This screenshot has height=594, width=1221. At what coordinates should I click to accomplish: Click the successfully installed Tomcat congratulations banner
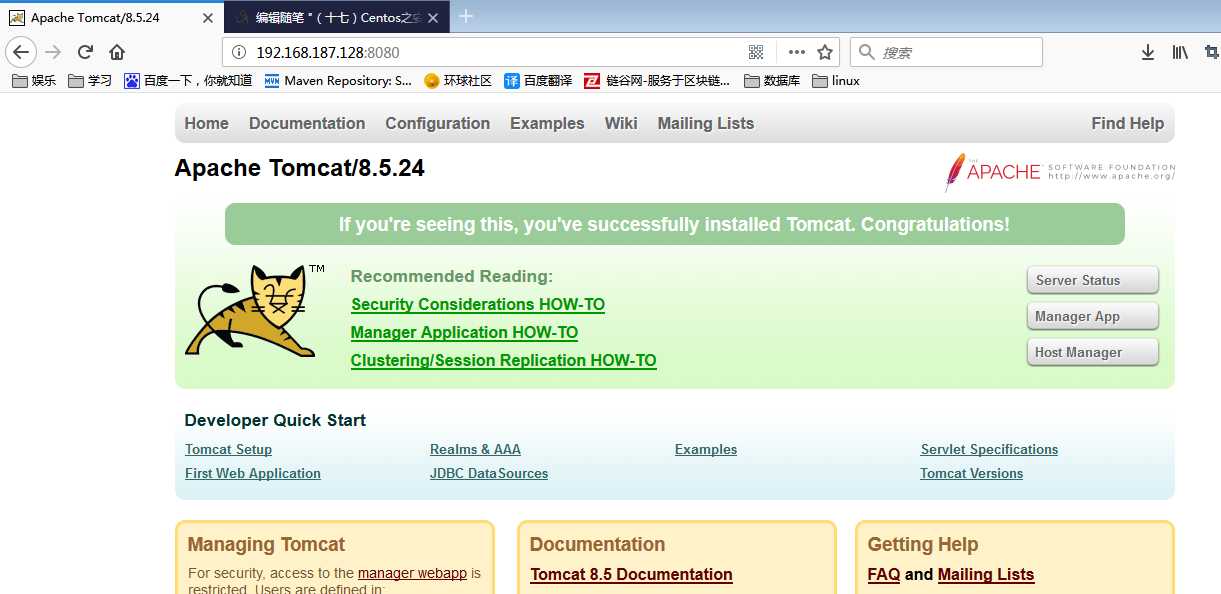(x=674, y=224)
